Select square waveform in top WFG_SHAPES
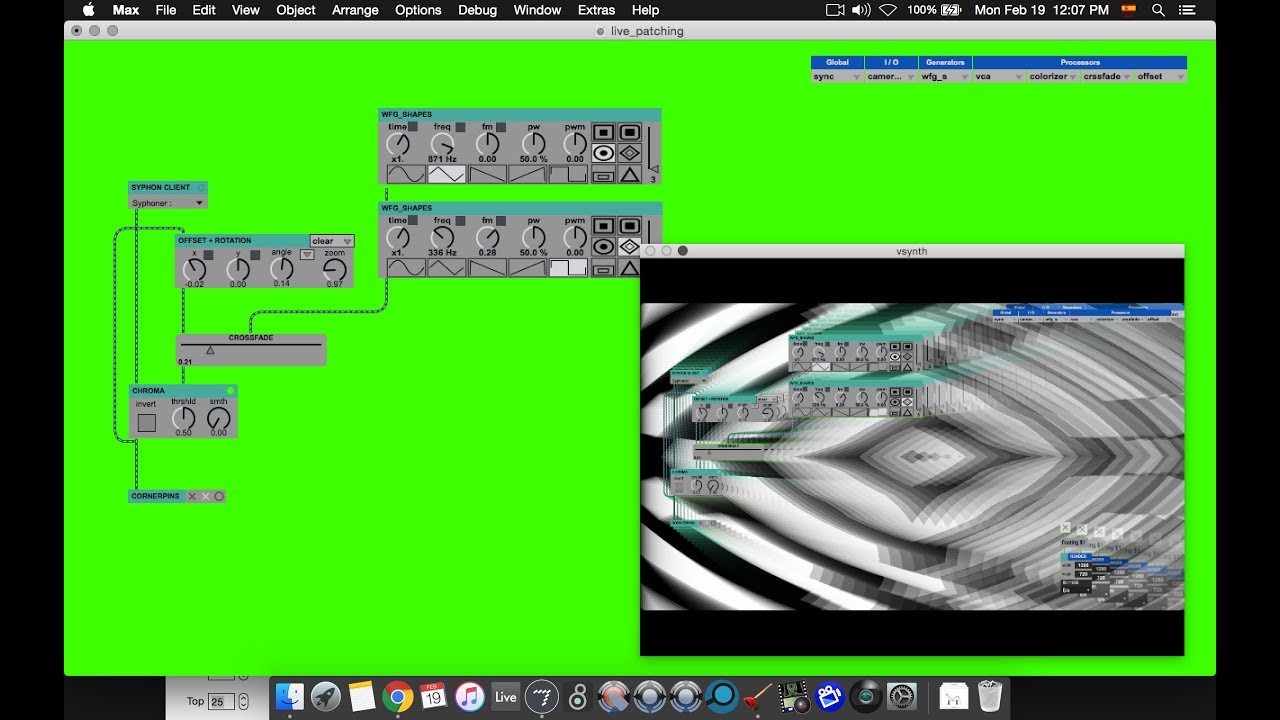This screenshot has width=1280, height=720. click(x=569, y=174)
